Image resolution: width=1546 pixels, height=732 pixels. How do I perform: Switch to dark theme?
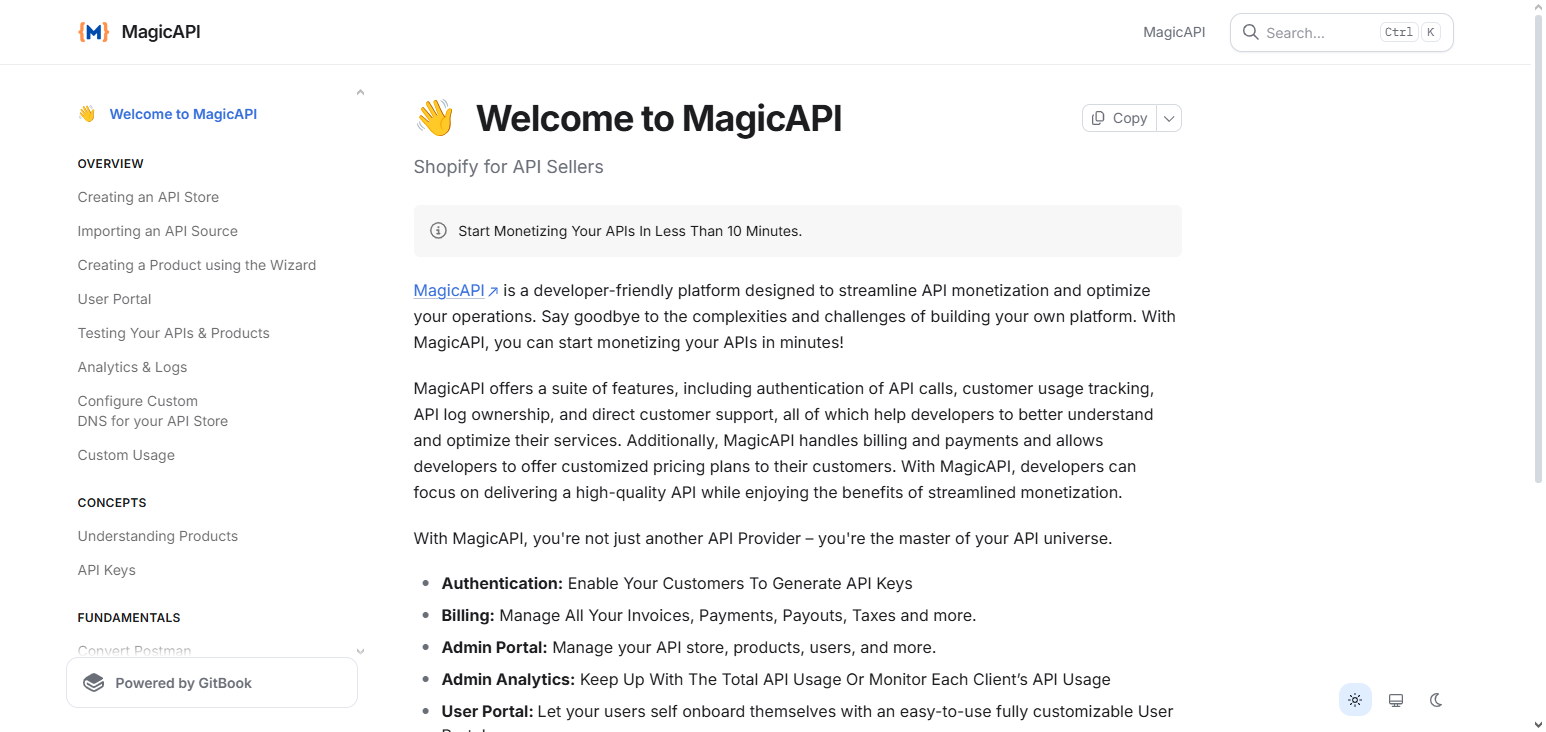point(1436,700)
